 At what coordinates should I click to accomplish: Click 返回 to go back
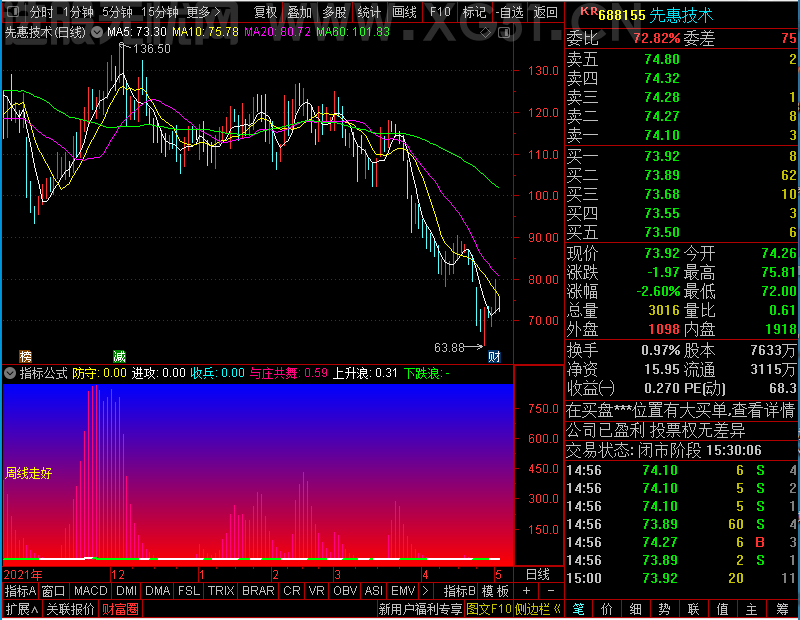(545, 12)
